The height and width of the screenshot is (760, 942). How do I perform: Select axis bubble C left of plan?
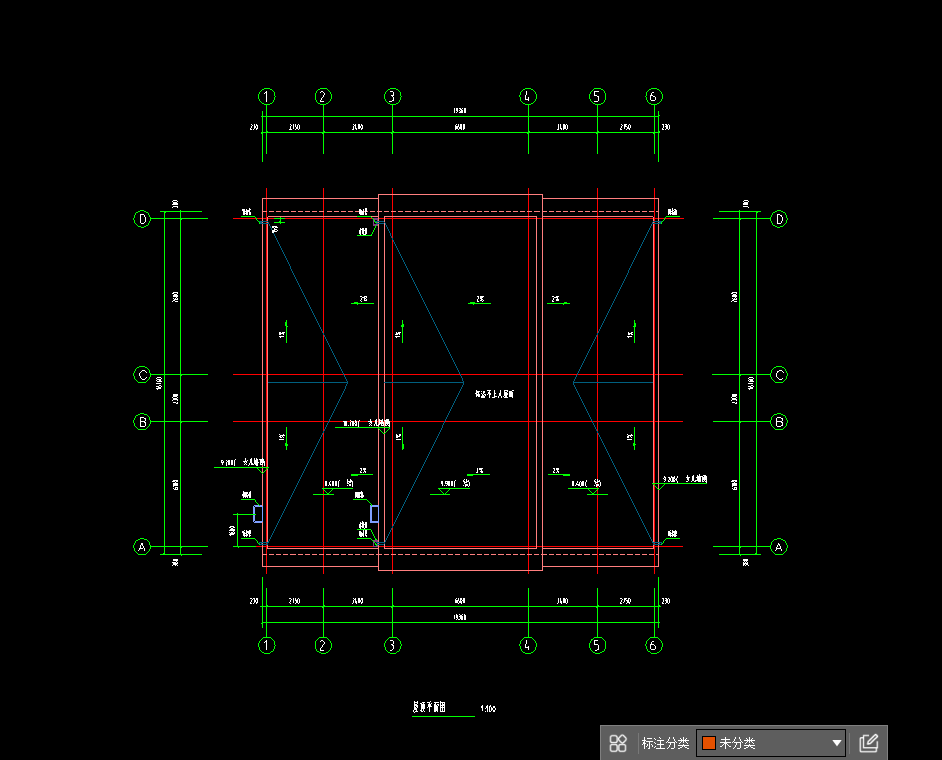[142, 375]
